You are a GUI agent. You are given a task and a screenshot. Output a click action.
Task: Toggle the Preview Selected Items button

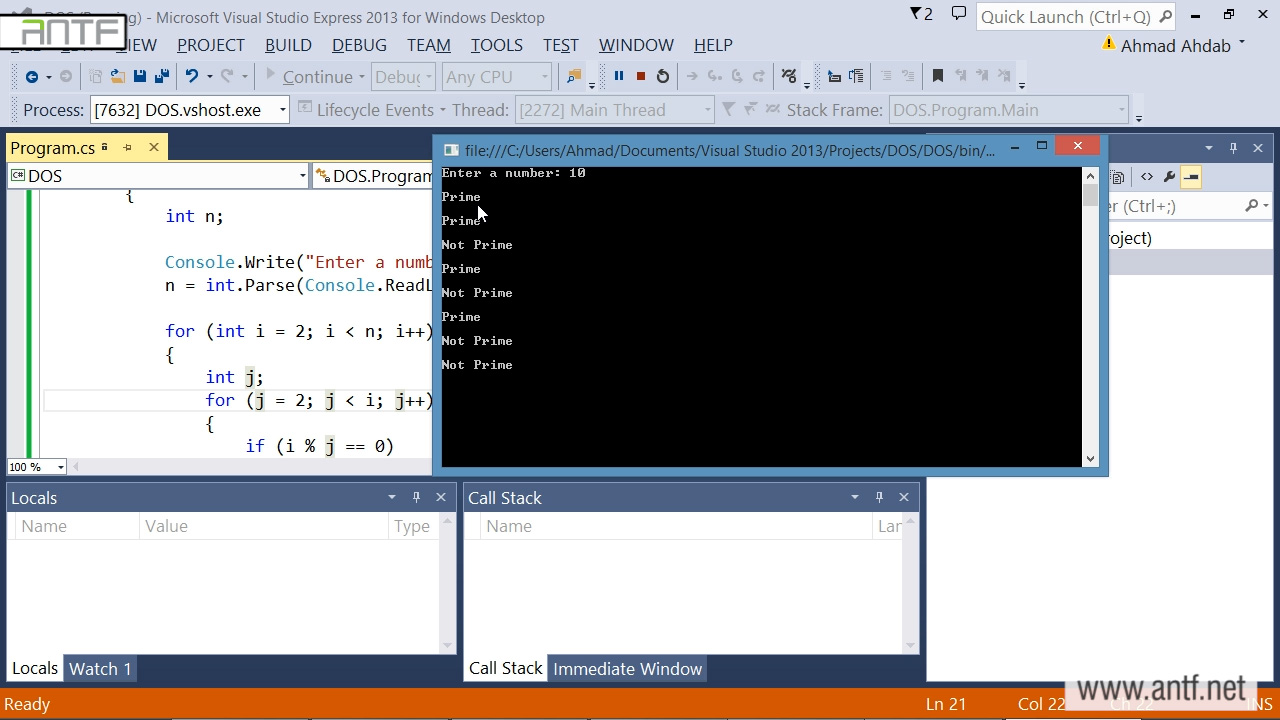coord(1191,177)
